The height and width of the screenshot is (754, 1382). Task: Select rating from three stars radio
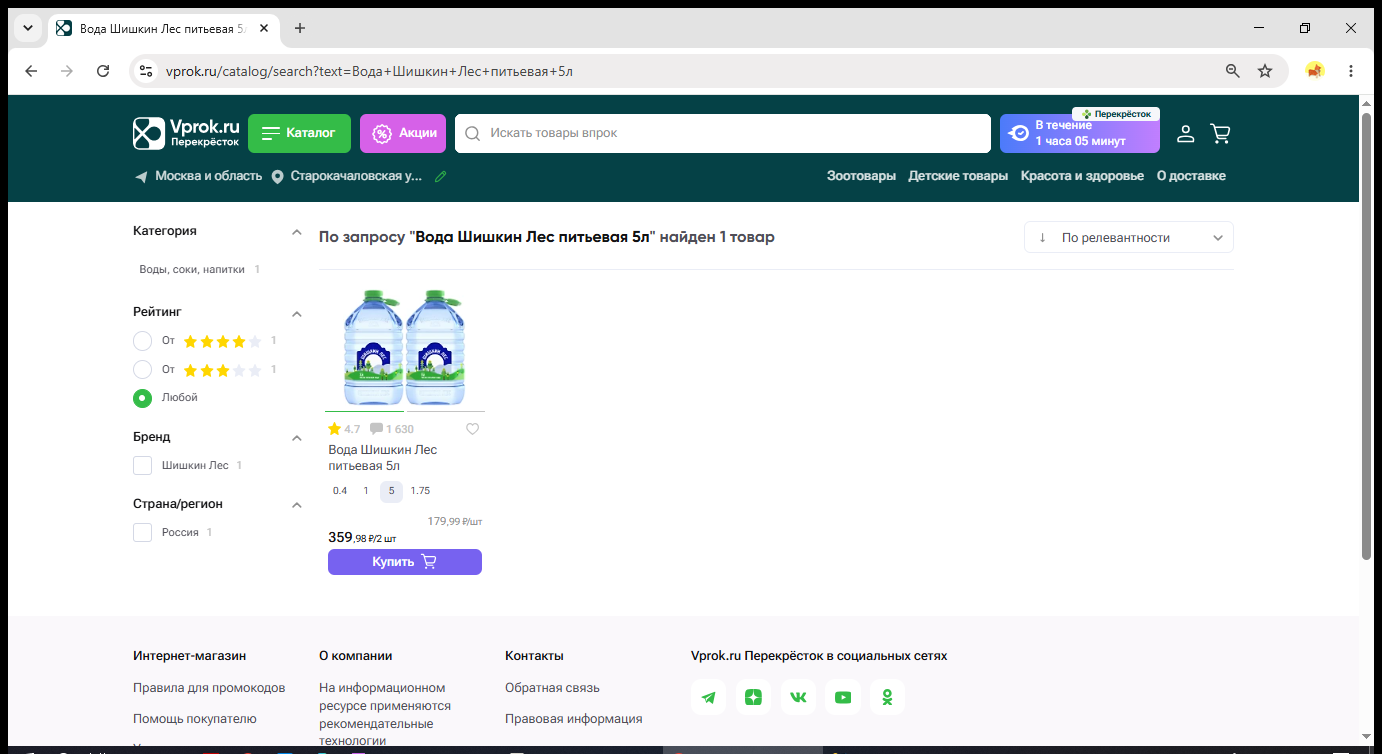point(143,370)
